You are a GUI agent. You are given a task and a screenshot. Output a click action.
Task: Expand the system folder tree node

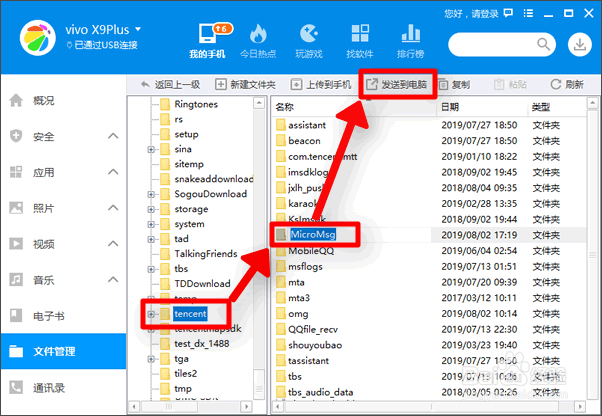pyautogui.click(x=151, y=224)
